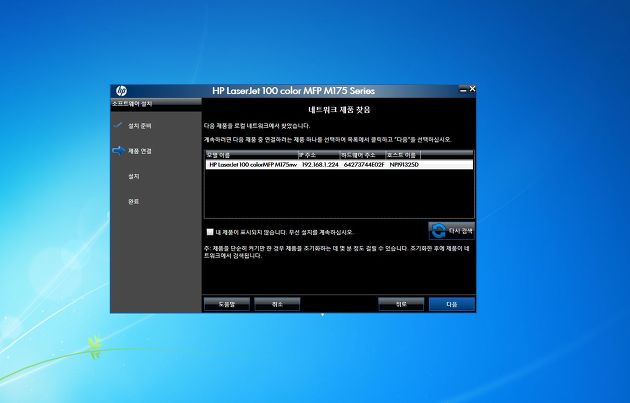Open 도움말 (Help) button

(227, 304)
